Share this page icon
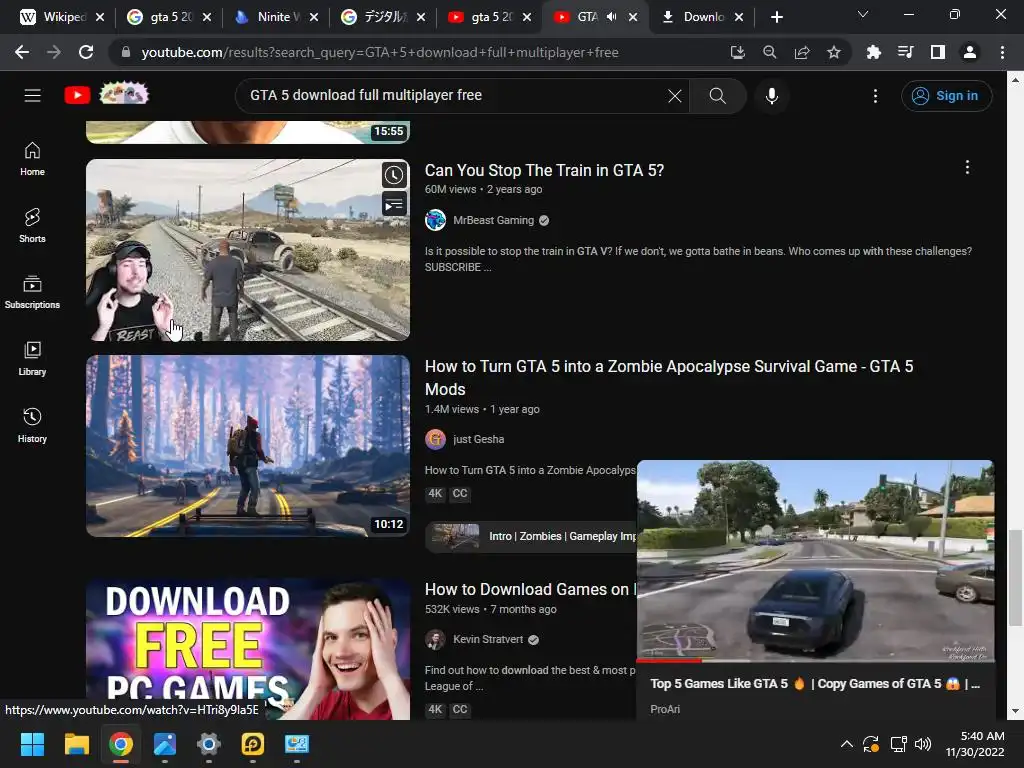The image size is (1024, 768). point(801,52)
